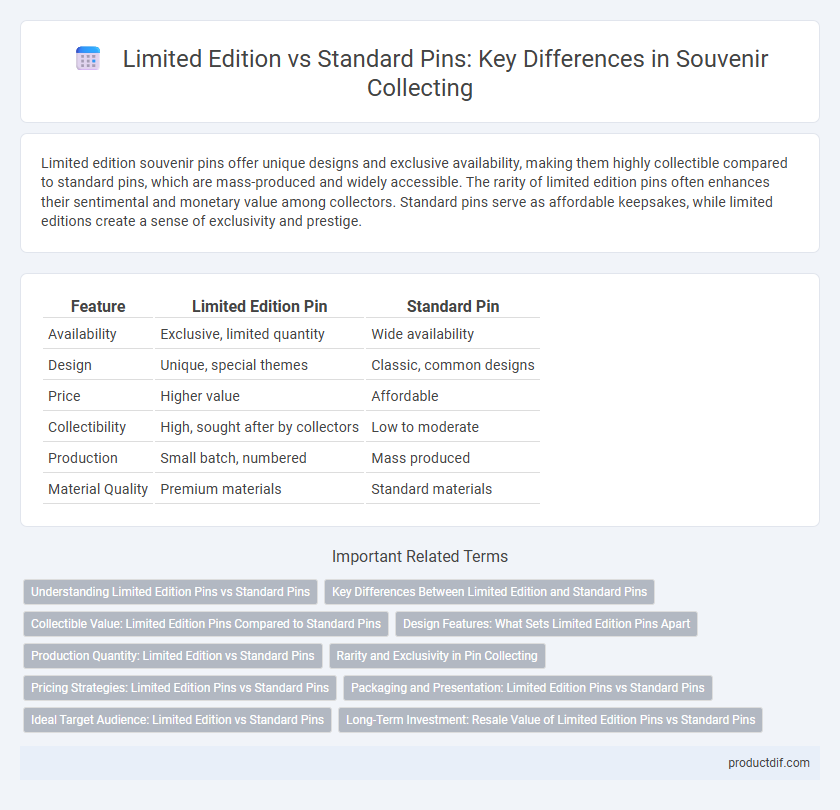Click Ideal Target Audience tag
Screen dimensions: 840x810
[177, 720]
